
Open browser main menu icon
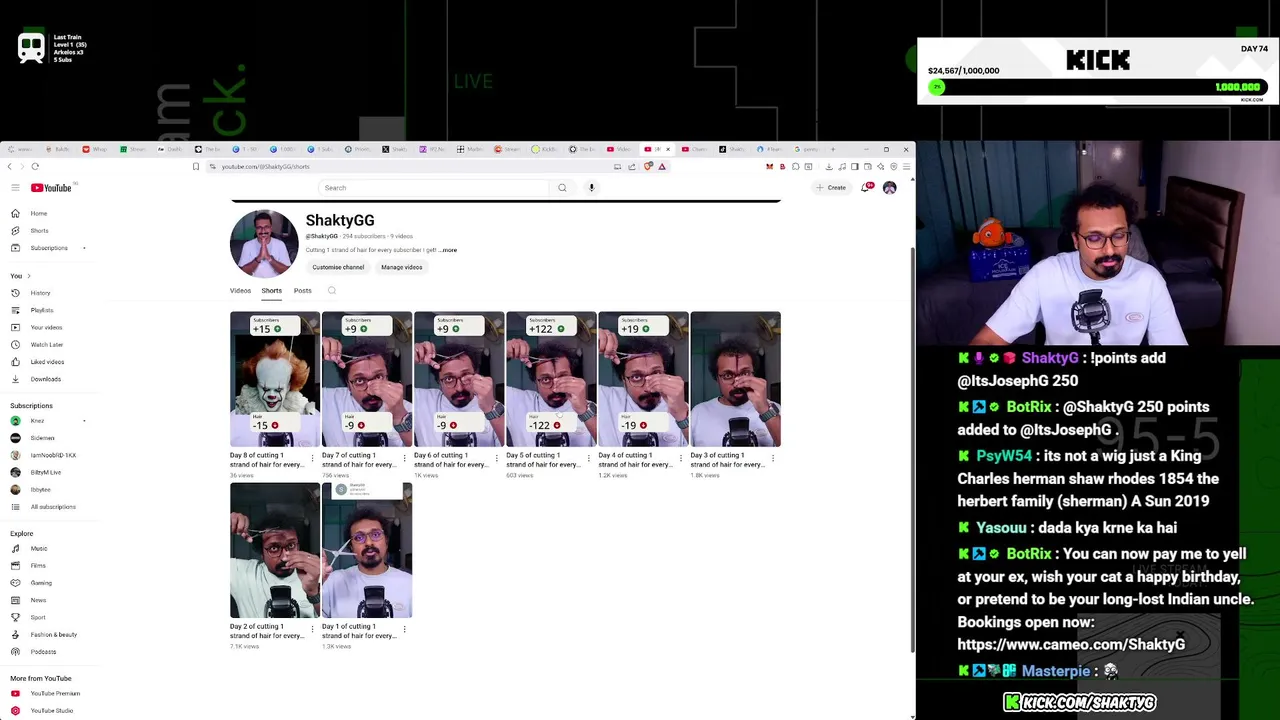[x=906, y=167]
